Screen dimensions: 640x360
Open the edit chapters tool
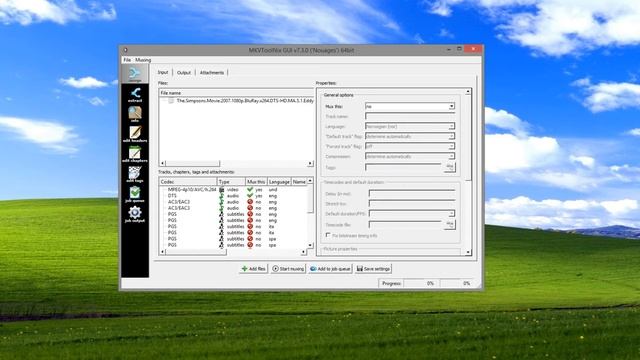click(x=135, y=154)
